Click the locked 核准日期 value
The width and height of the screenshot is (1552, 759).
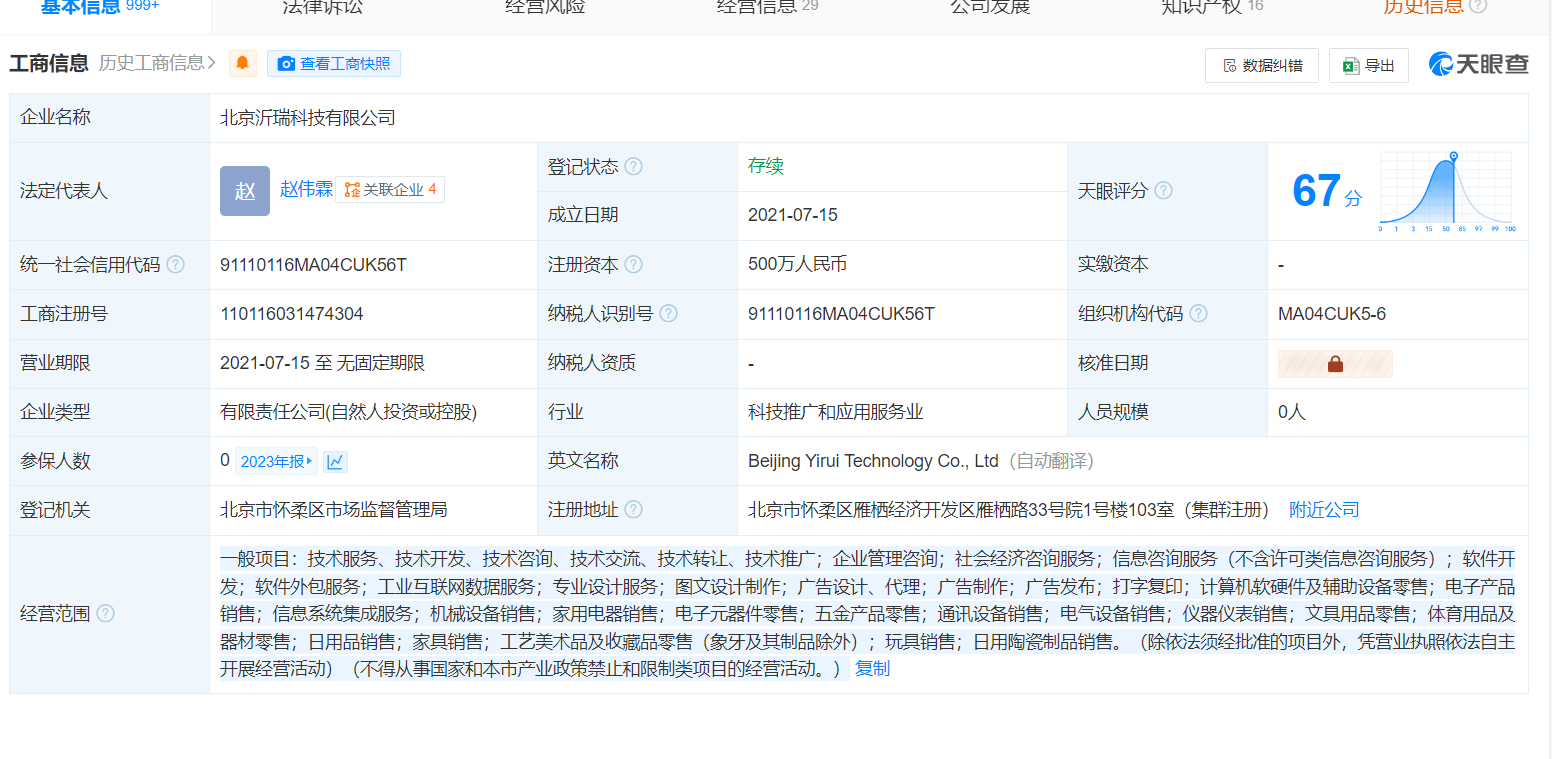point(1335,364)
